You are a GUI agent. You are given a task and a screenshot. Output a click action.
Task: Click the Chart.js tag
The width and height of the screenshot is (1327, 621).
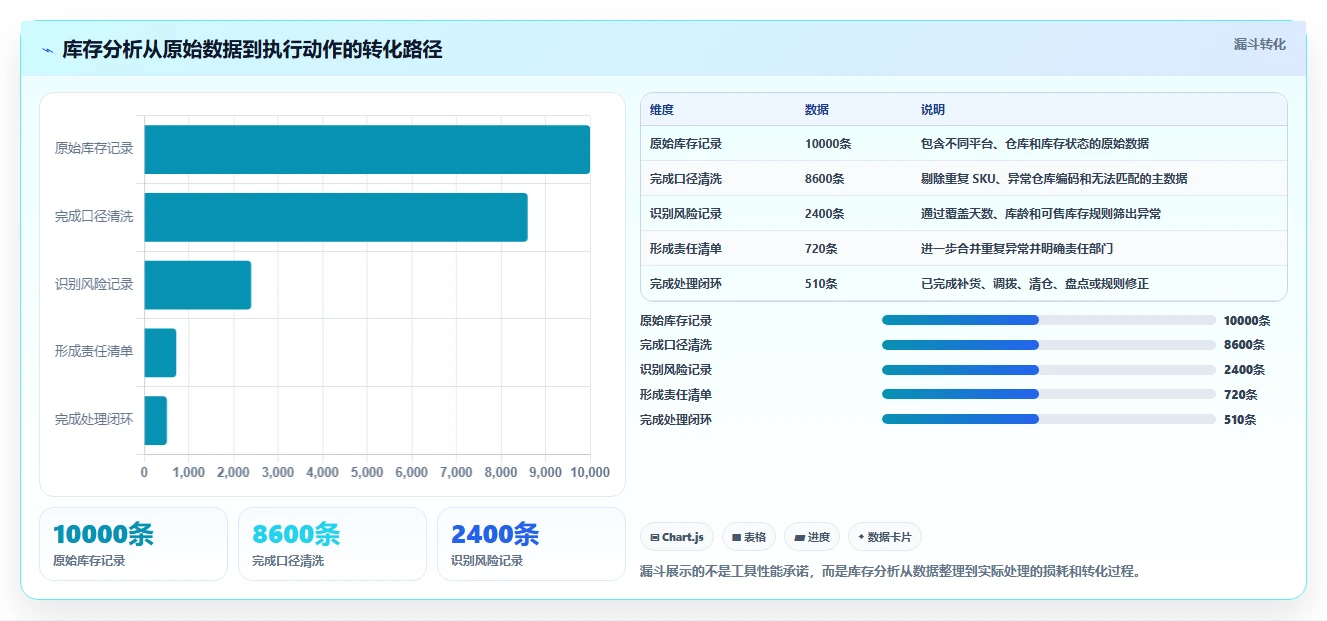pos(677,537)
